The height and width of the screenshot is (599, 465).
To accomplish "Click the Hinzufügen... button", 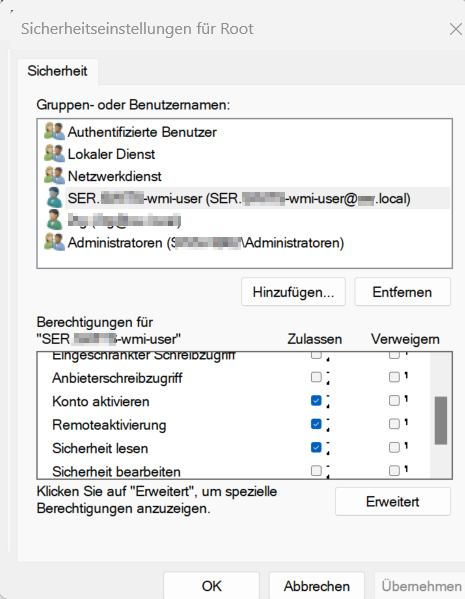I will [x=293, y=292].
